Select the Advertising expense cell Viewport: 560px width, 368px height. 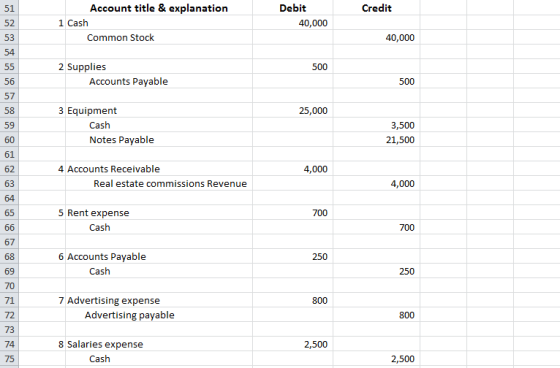click(x=159, y=300)
